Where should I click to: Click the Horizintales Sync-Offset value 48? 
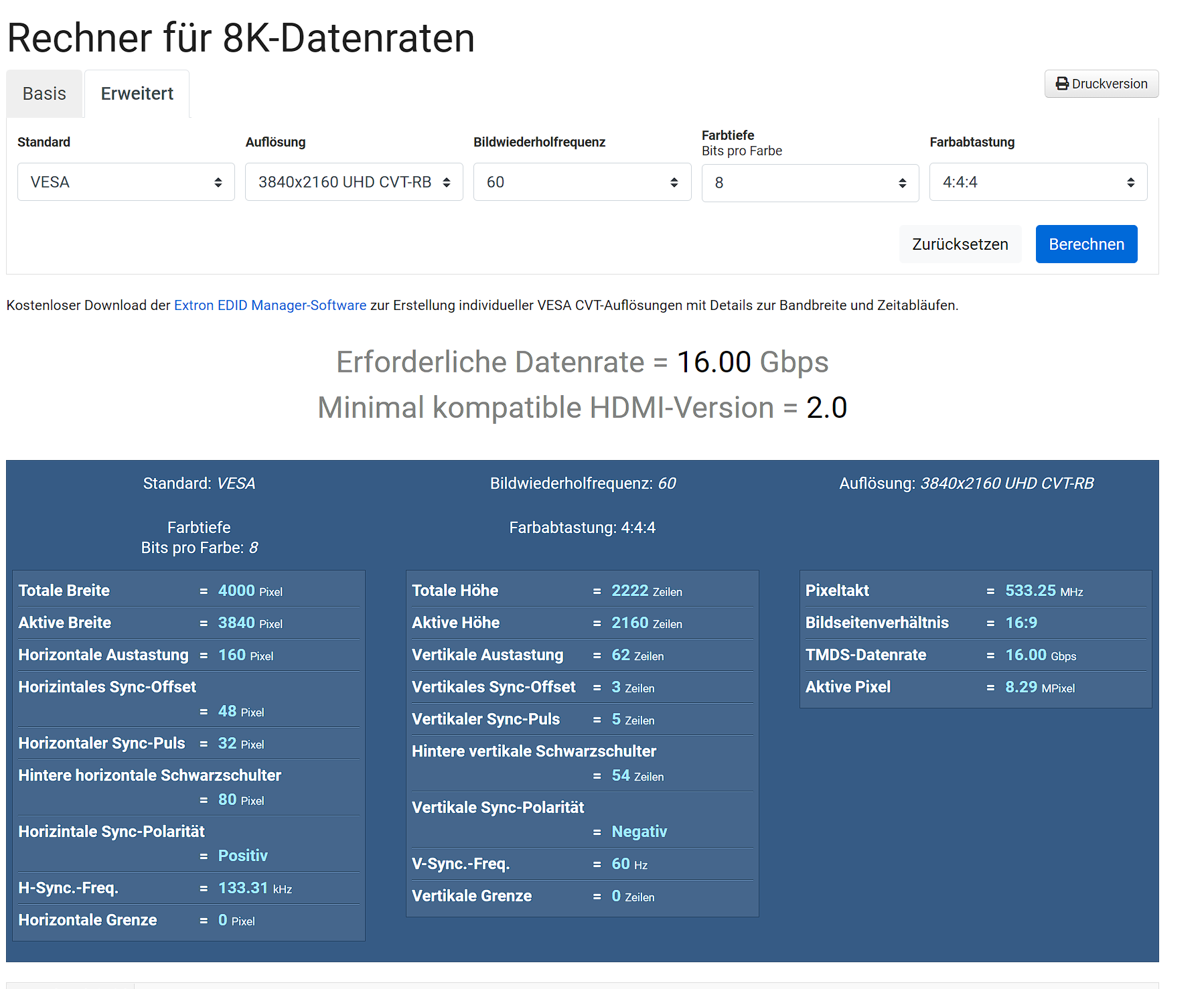pos(227,711)
